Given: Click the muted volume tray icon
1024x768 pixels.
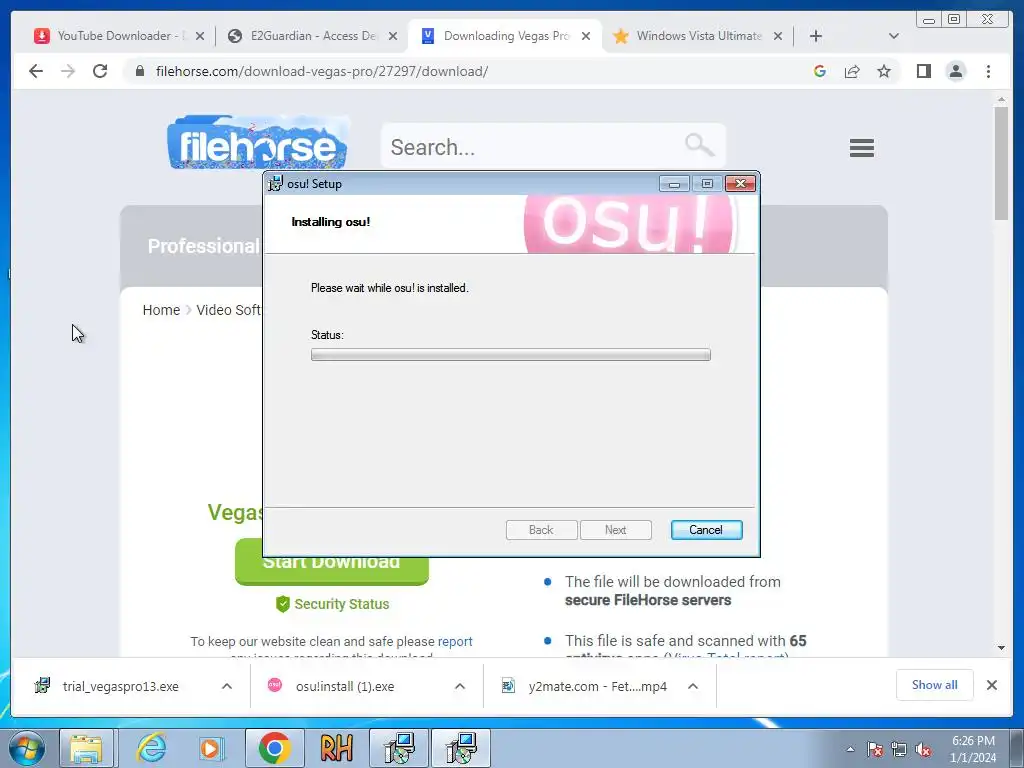Looking at the screenshot, I should coord(923,749).
